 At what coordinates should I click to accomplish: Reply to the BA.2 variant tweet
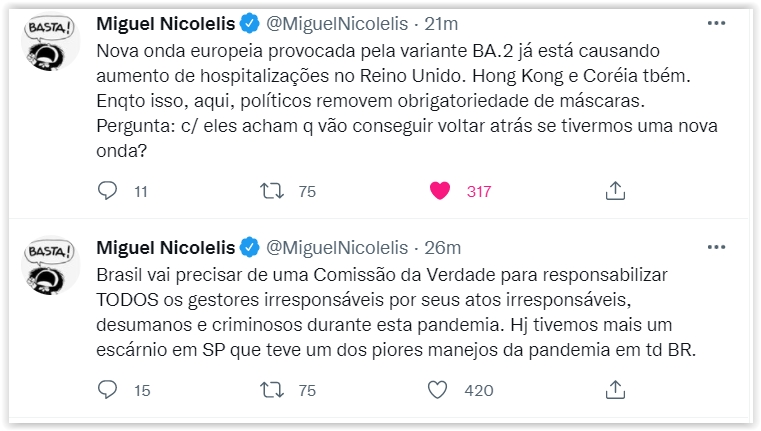(x=108, y=190)
